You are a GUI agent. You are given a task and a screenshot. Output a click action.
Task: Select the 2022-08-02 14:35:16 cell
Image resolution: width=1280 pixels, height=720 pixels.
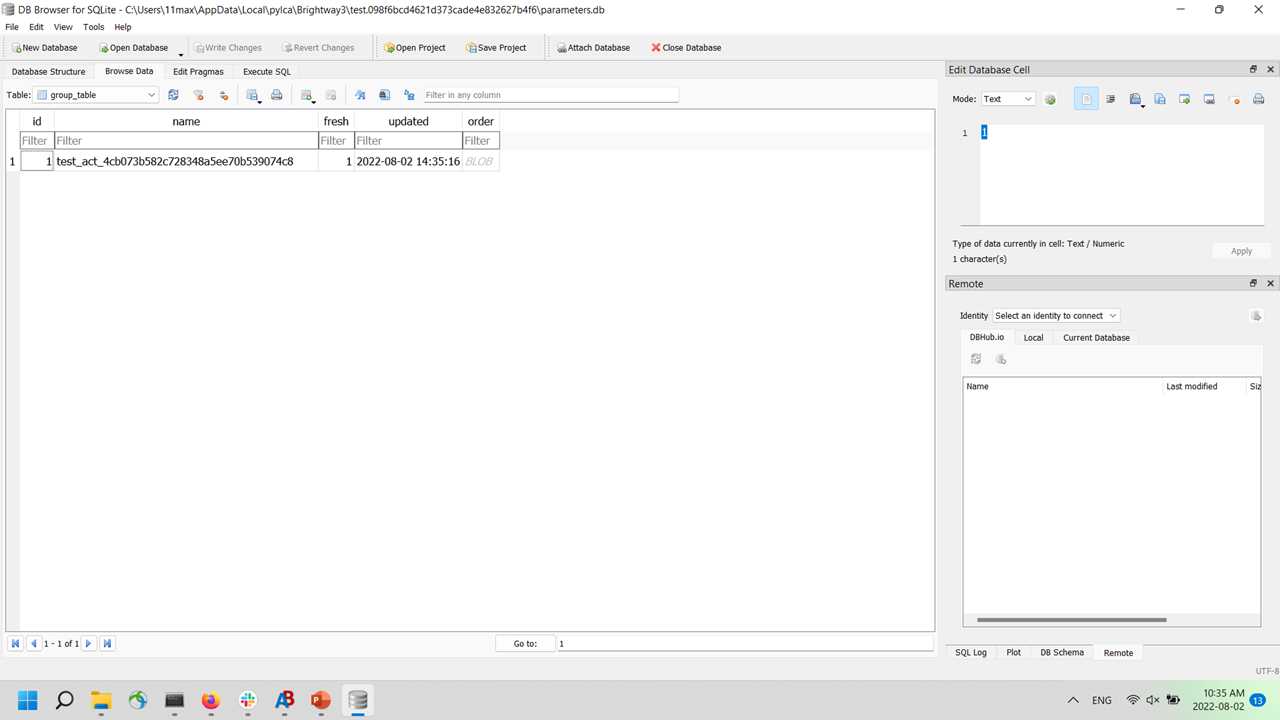[408, 161]
